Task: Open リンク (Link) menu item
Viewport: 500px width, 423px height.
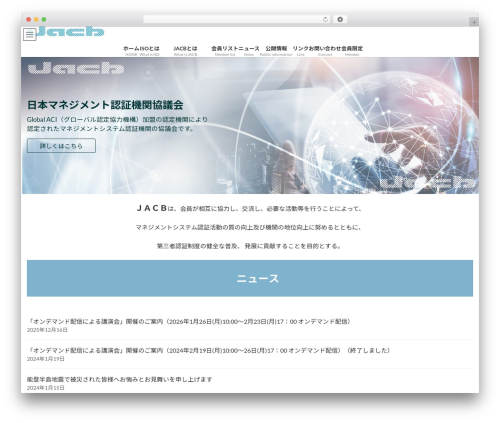Action: (x=301, y=50)
